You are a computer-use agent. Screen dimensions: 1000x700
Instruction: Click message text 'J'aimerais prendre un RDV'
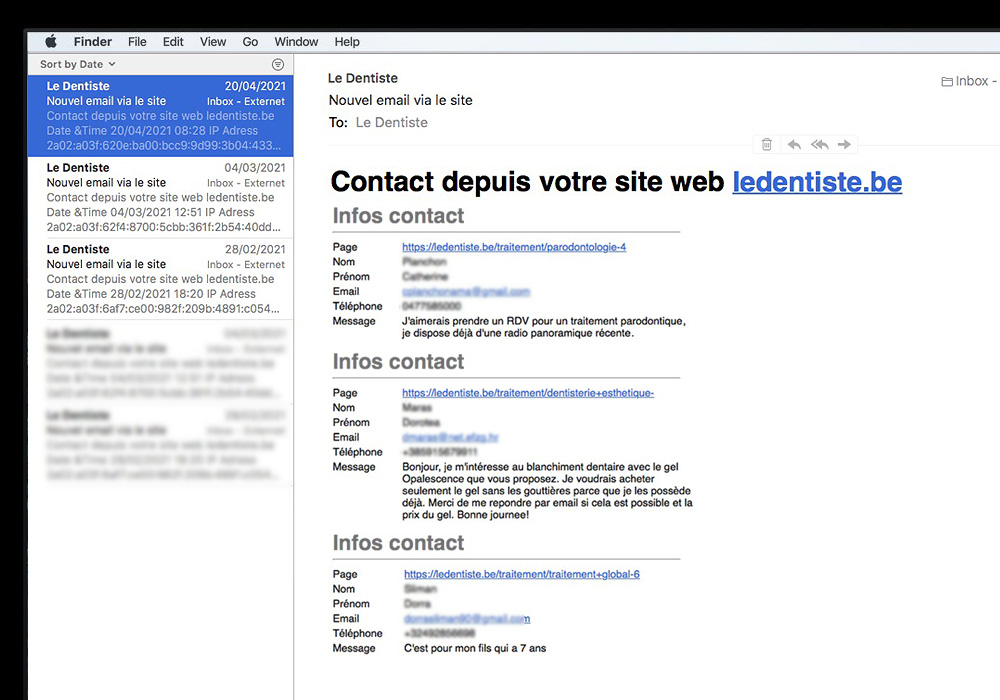pyautogui.click(x=544, y=327)
